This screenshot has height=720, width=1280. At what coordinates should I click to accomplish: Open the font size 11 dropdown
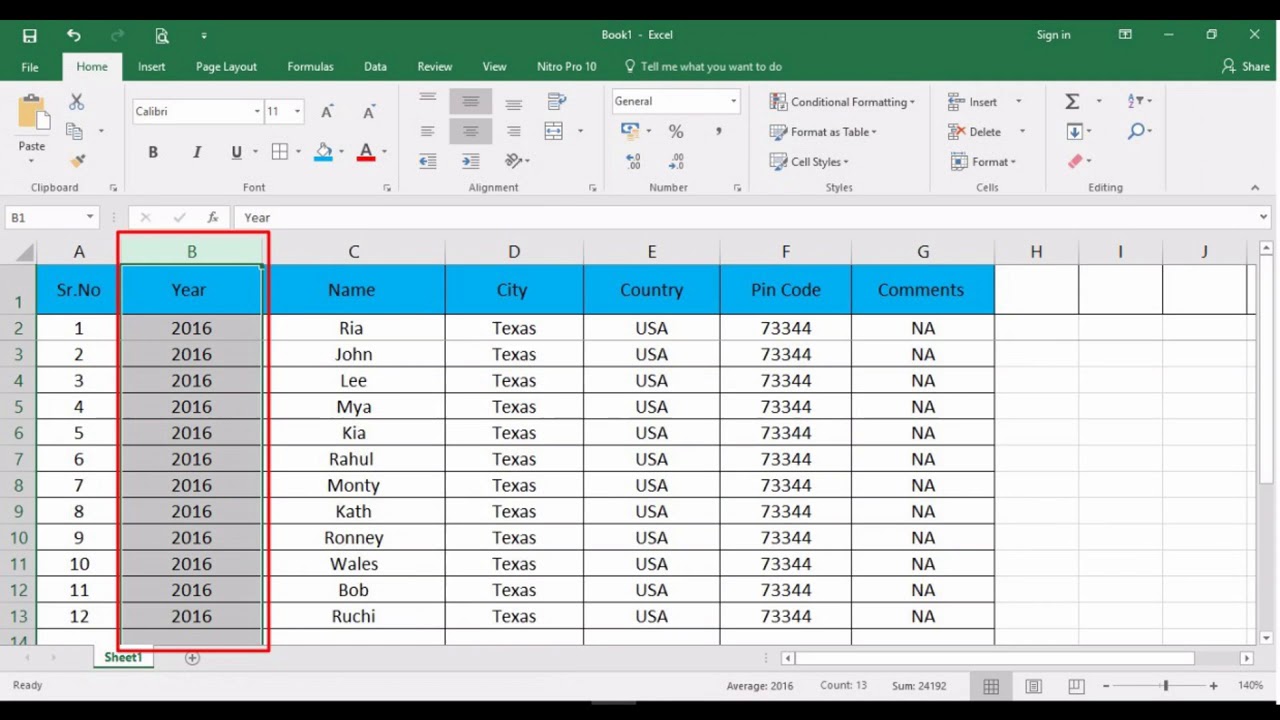click(x=297, y=112)
